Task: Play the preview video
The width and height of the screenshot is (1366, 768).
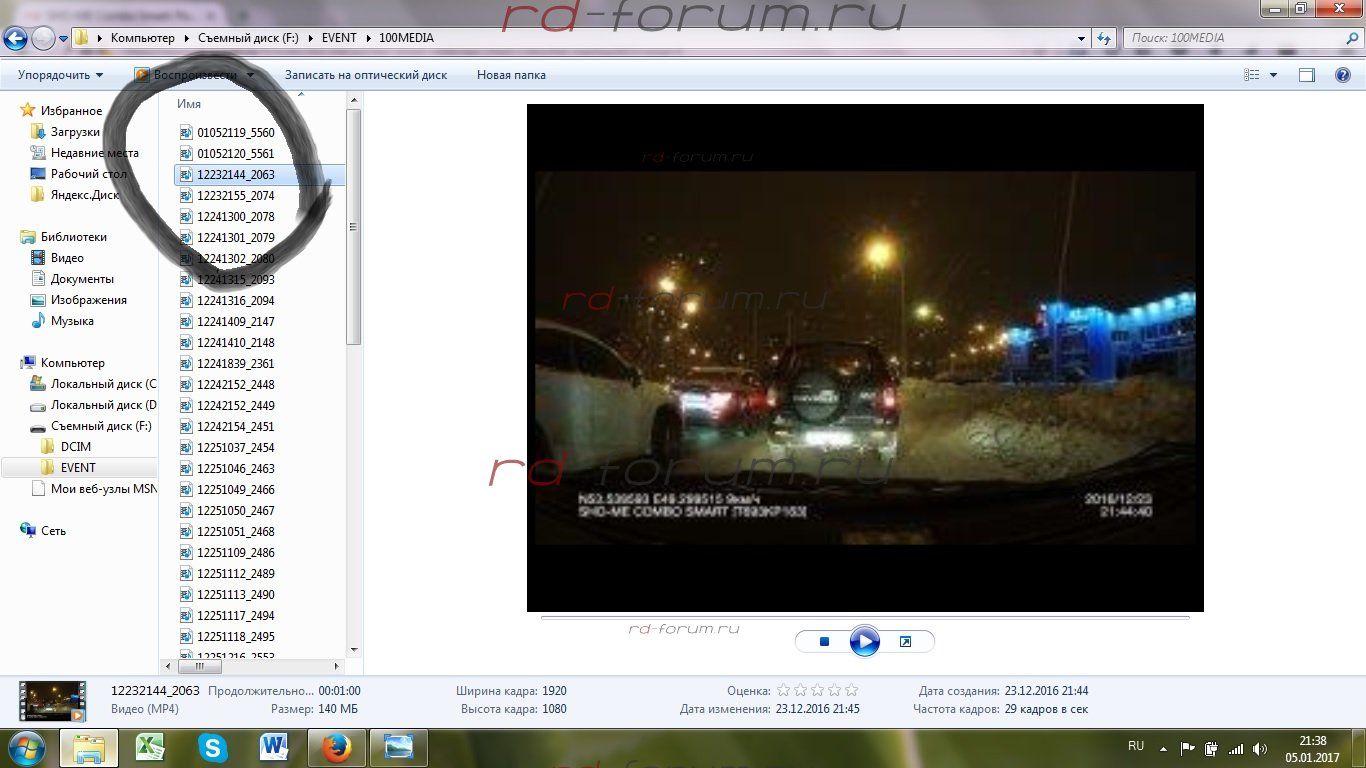Action: point(865,641)
